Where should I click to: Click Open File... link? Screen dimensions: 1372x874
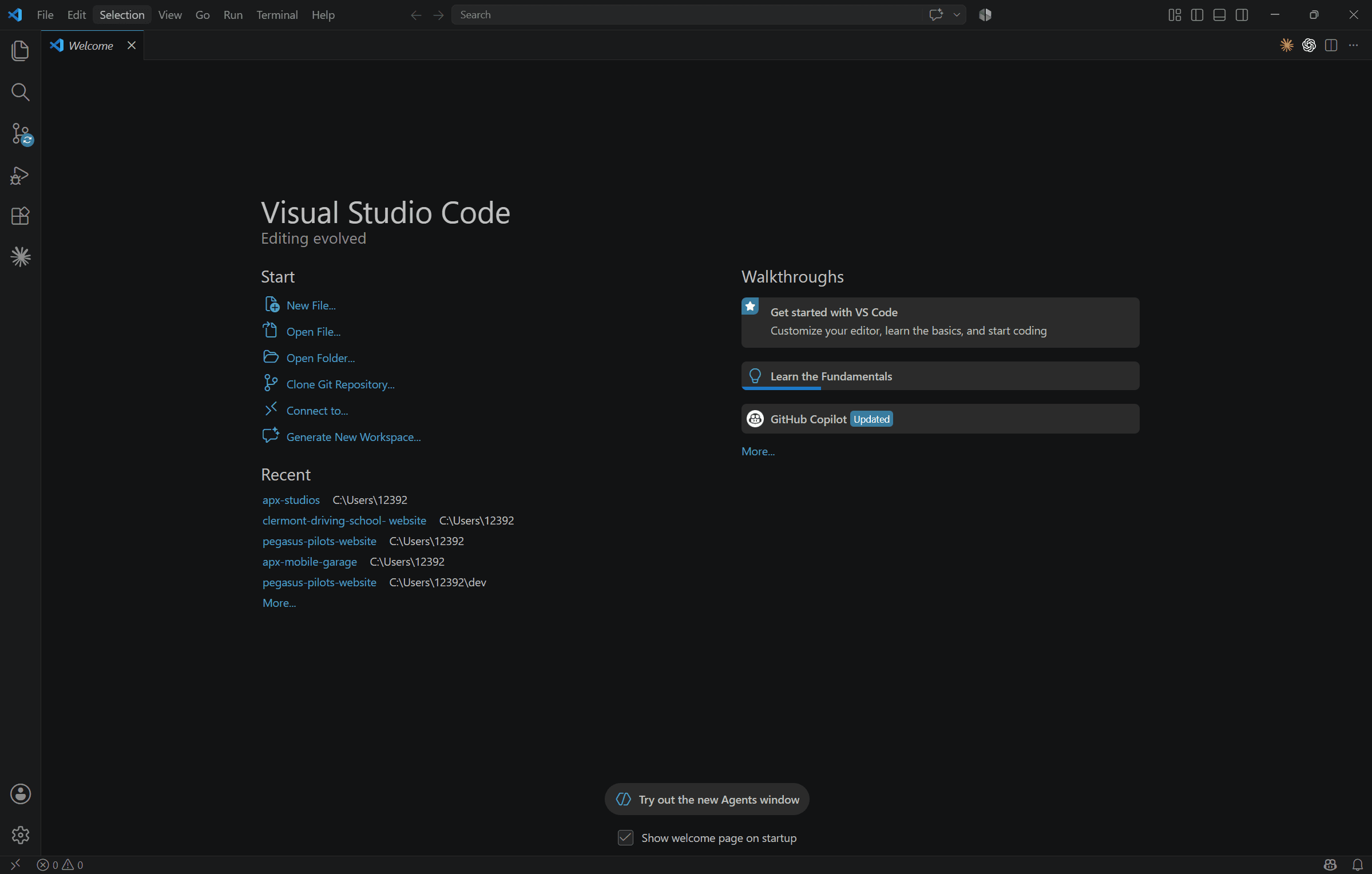(314, 332)
